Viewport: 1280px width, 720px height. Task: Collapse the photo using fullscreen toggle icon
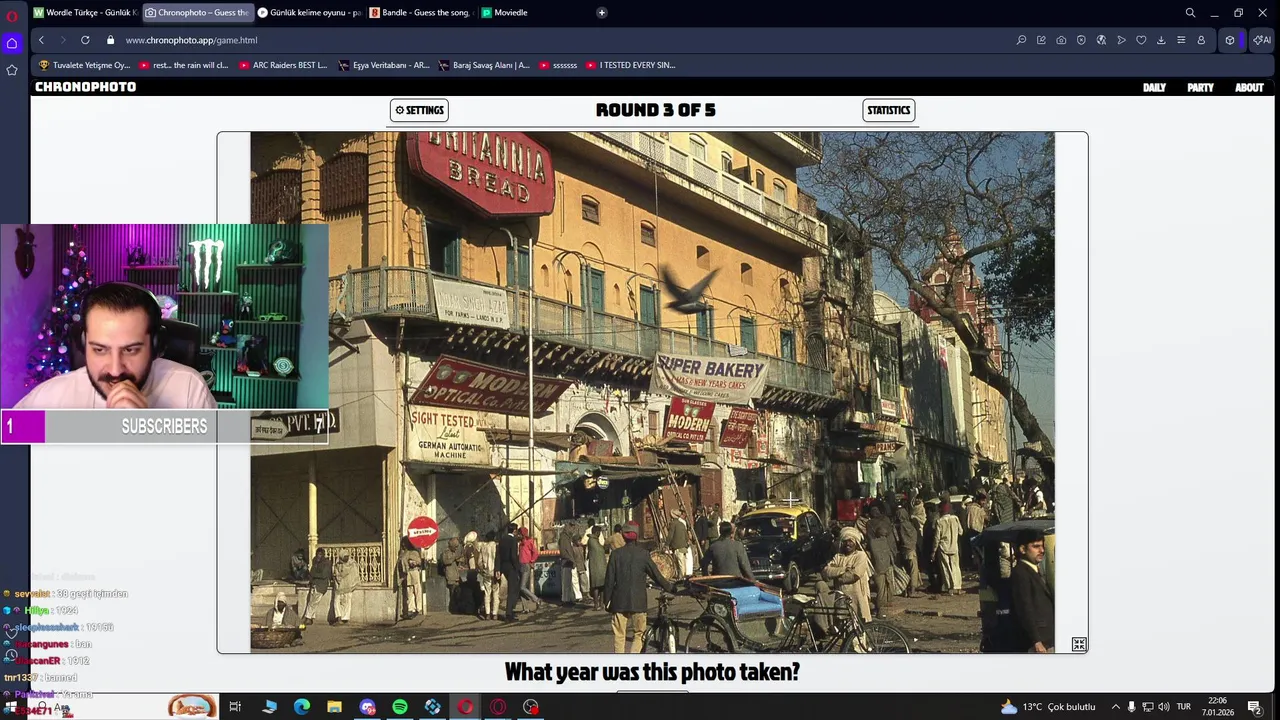[x=1079, y=644]
